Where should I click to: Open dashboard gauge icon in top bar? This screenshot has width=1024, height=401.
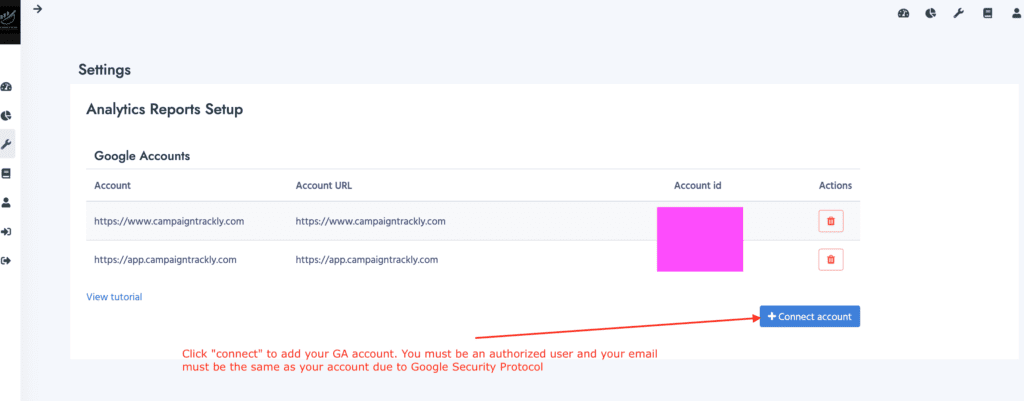904,13
